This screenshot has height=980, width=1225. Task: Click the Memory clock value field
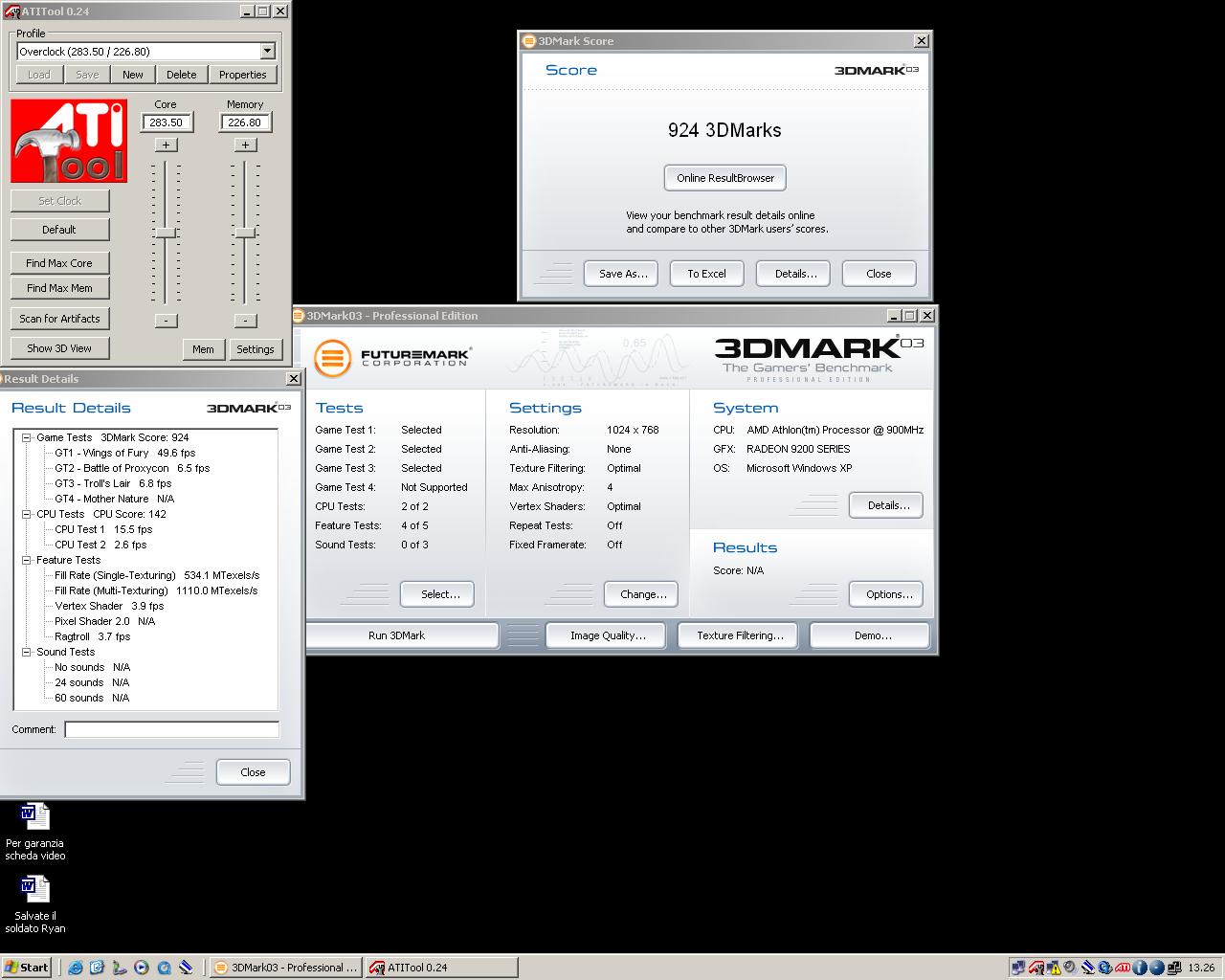(245, 122)
